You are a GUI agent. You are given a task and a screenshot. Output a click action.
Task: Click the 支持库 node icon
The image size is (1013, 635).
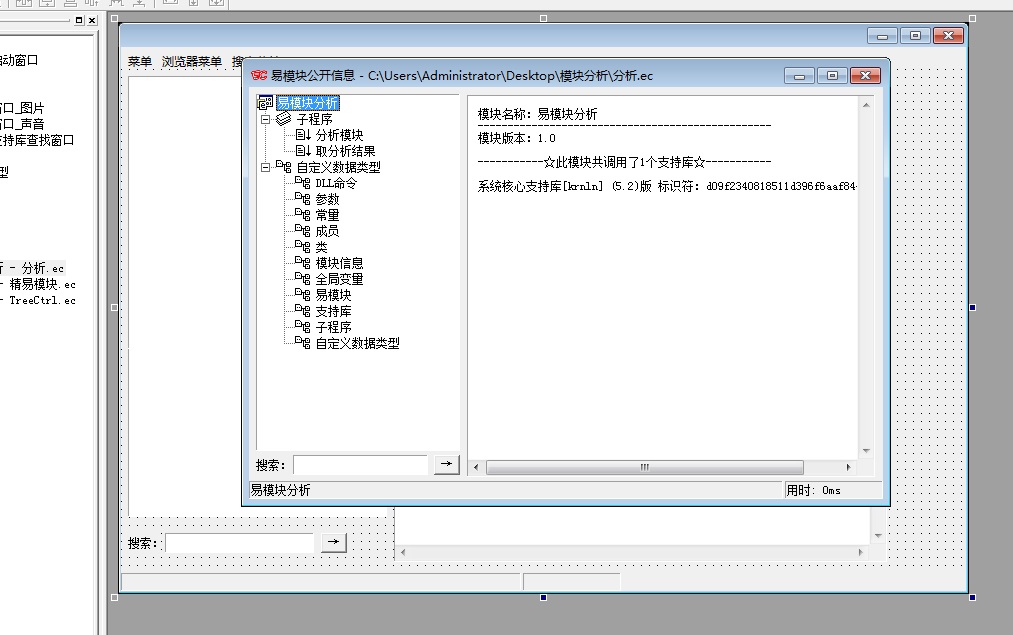pyautogui.click(x=303, y=311)
